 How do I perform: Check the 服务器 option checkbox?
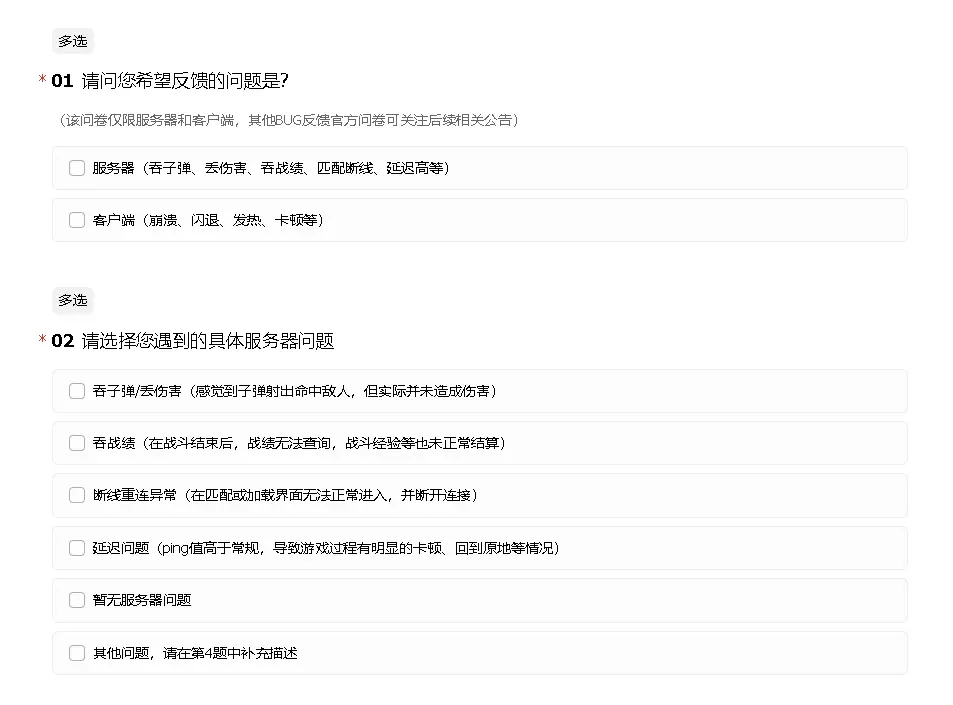77,168
